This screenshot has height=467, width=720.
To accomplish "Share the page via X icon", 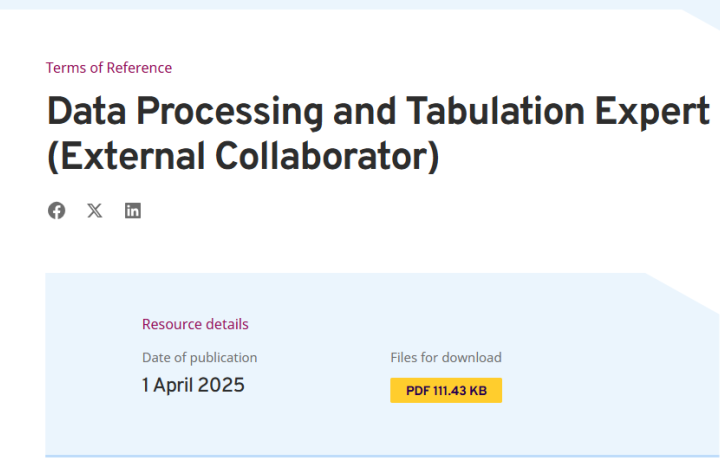I will pyautogui.click(x=95, y=211).
